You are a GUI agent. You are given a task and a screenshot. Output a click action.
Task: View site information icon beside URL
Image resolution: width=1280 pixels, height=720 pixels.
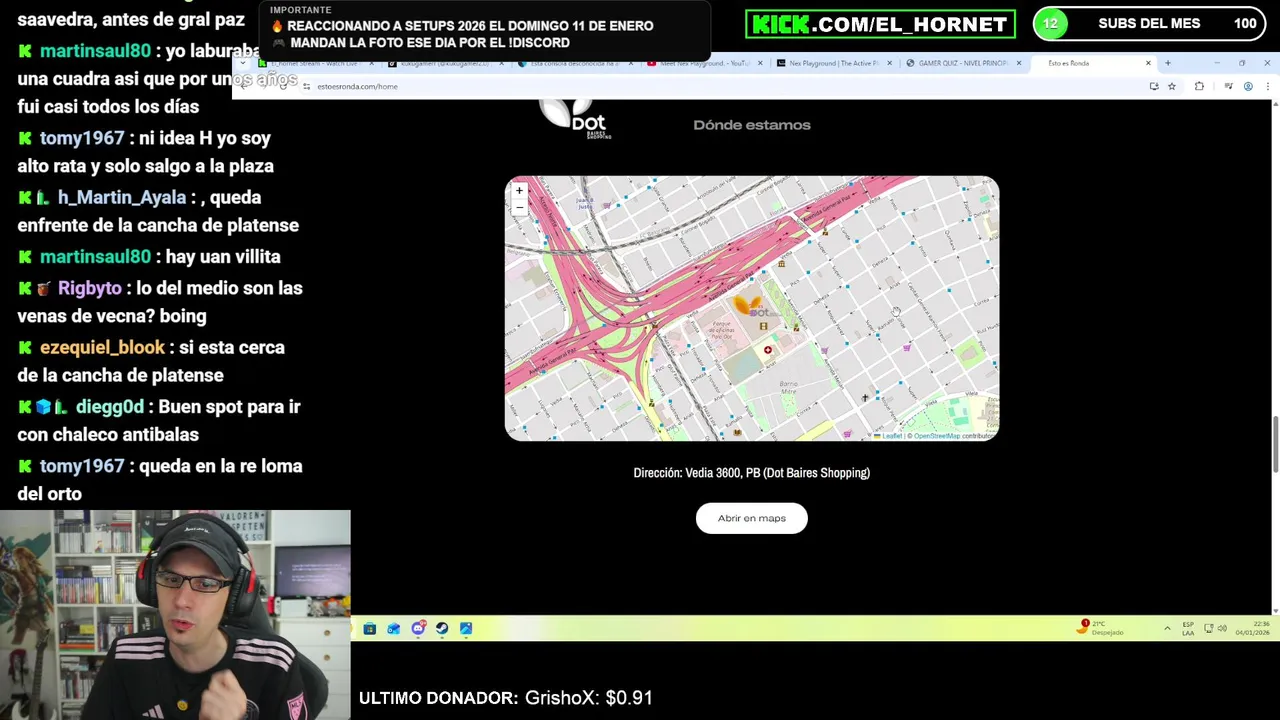tap(306, 87)
